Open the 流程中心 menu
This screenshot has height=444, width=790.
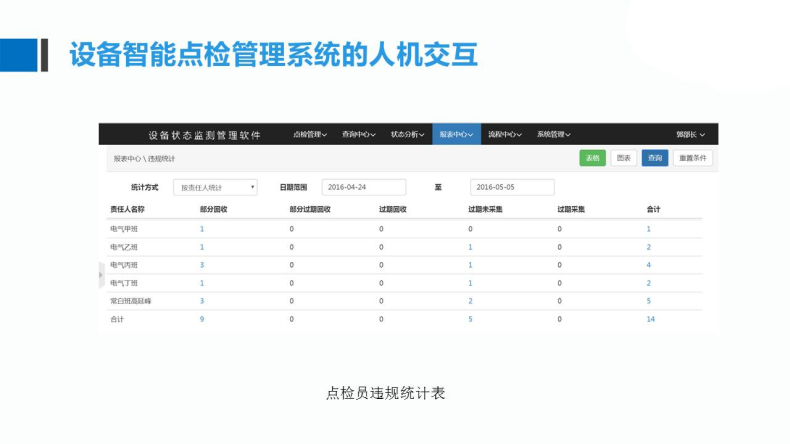click(505, 134)
